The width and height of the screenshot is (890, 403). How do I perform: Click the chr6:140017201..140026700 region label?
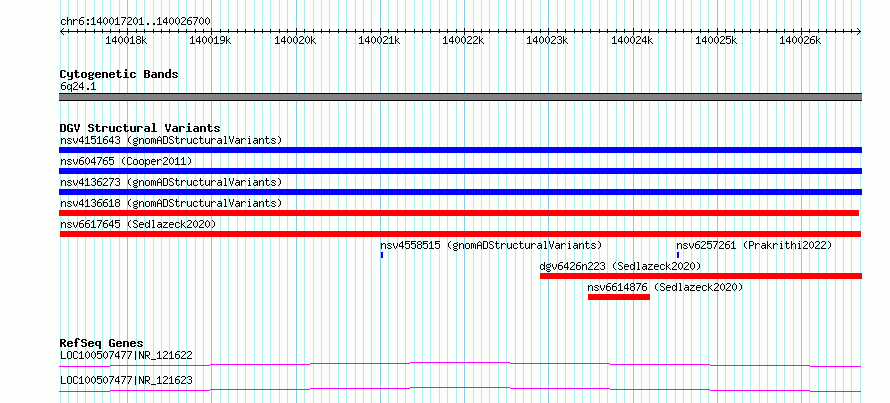[x=135, y=22]
